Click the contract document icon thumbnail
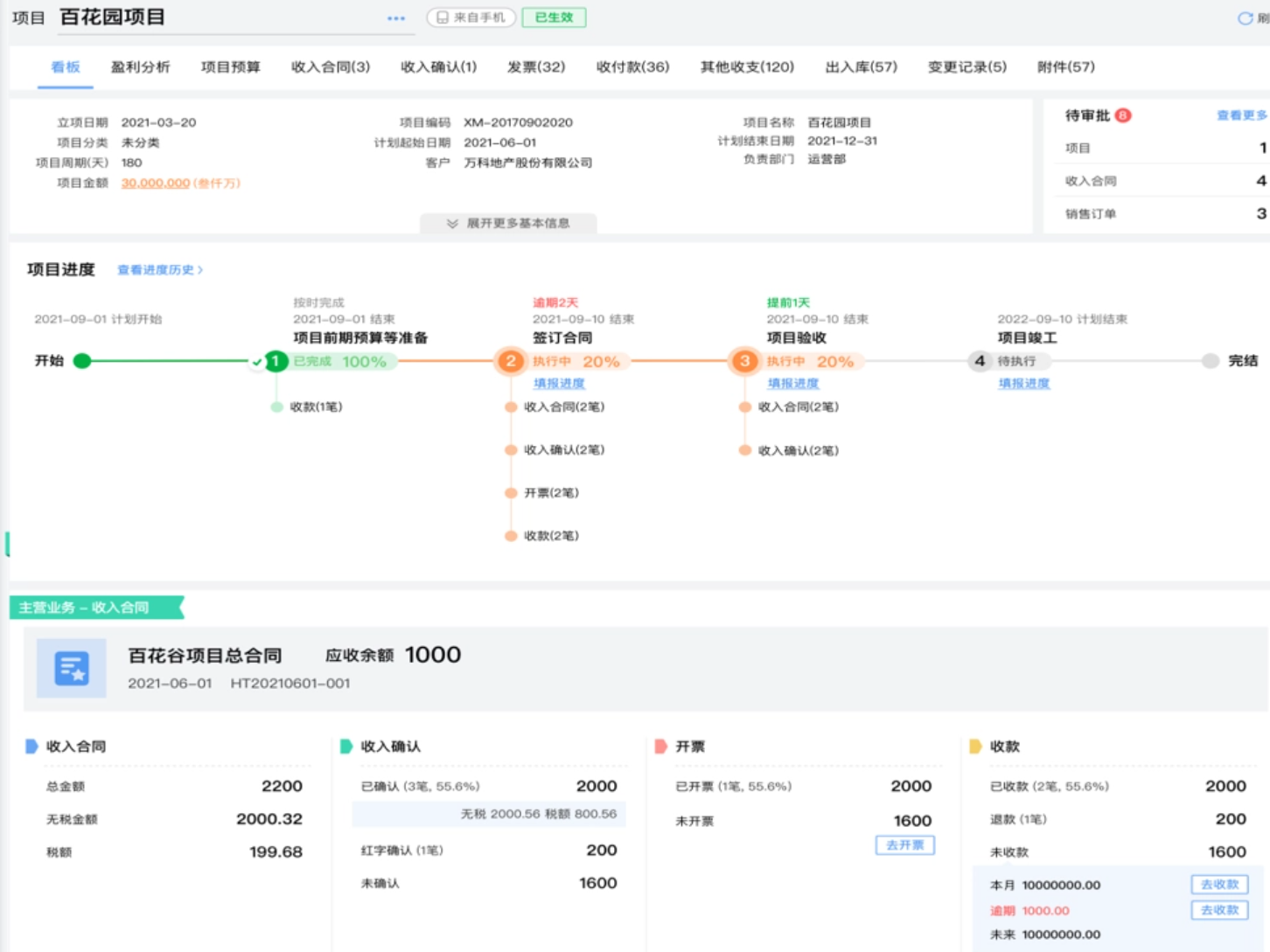The width and height of the screenshot is (1270, 952). pos(72,668)
